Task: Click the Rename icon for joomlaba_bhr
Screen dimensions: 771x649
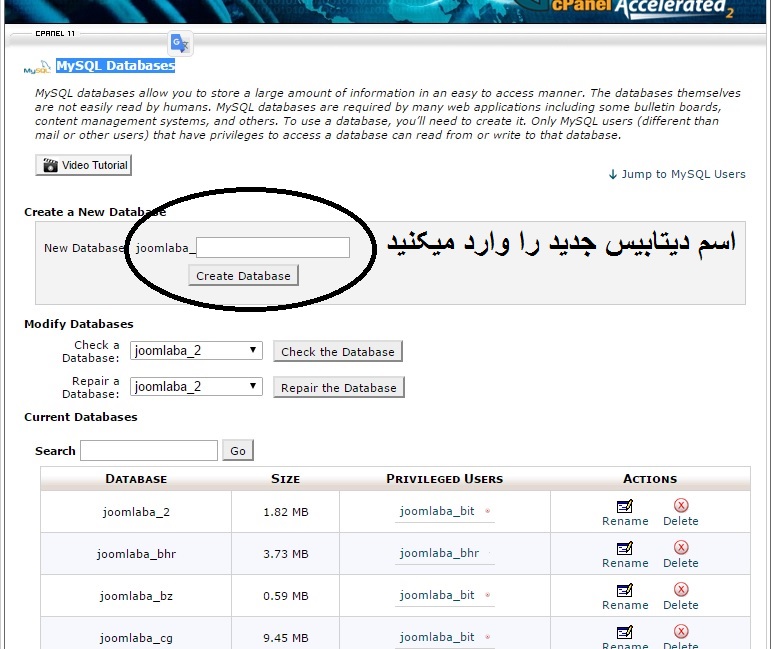Action: pos(625,548)
